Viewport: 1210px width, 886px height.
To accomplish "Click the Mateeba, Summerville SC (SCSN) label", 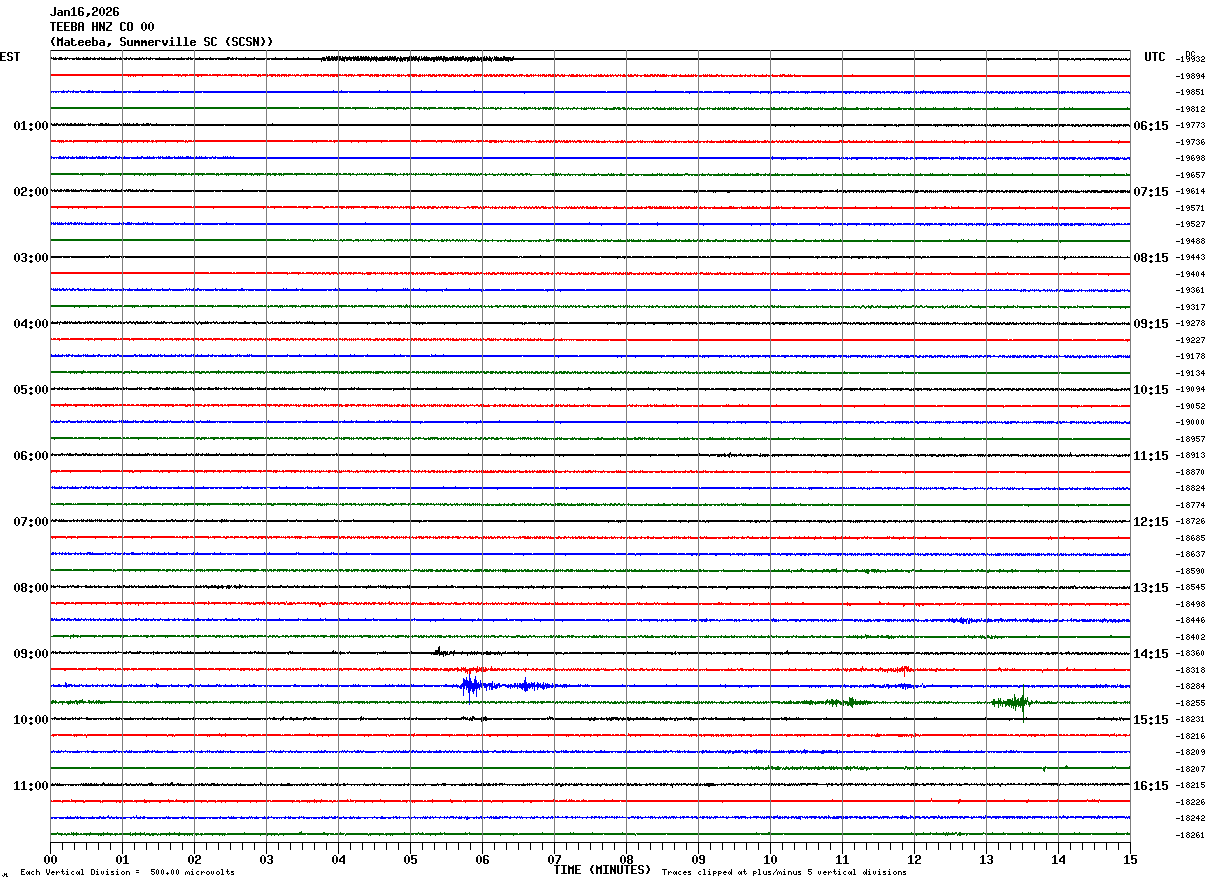I will click(x=161, y=42).
